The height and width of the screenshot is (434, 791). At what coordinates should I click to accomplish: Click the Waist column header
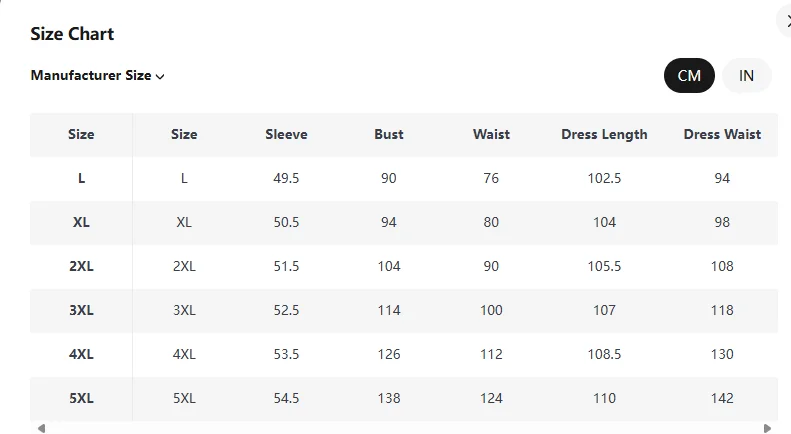tap(491, 134)
